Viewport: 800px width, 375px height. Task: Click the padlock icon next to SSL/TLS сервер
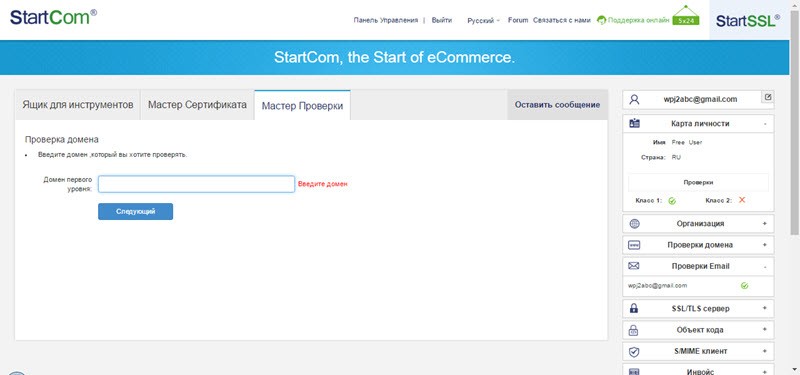point(634,308)
